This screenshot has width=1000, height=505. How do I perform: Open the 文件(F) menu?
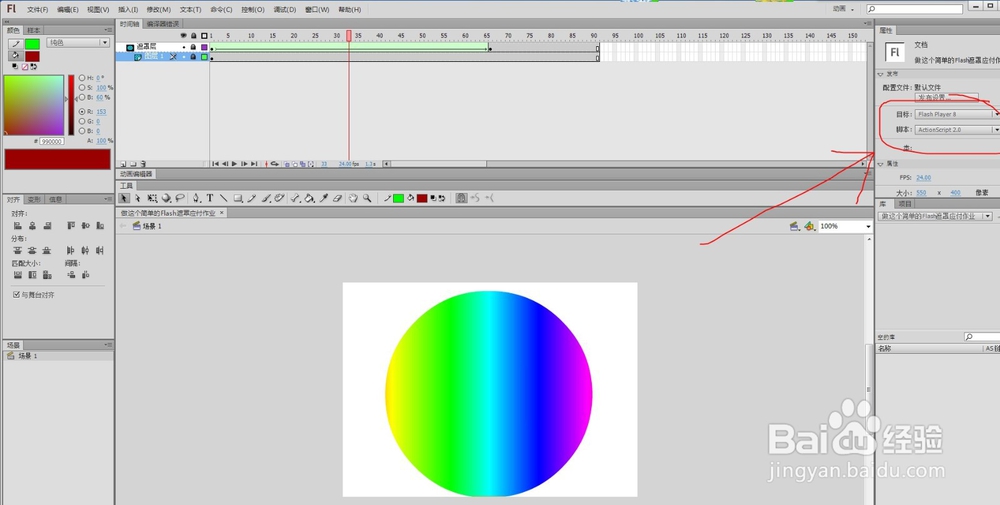coord(38,10)
